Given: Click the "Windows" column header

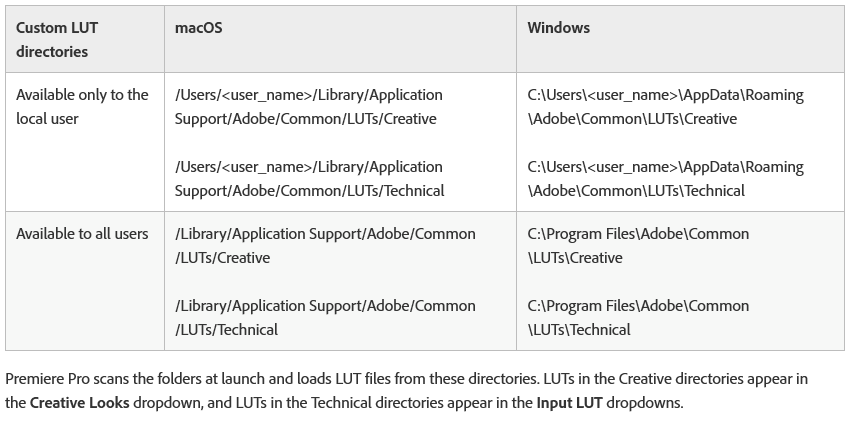Looking at the screenshot, I should [558, 28].
